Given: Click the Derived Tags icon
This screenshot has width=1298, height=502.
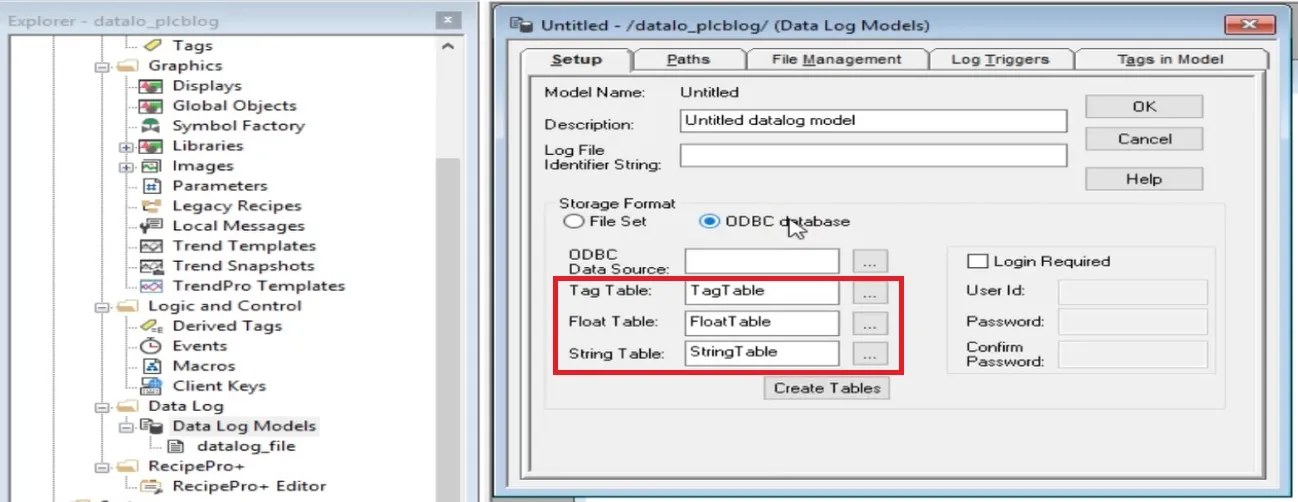Looking at the screenshot, I should click(x=152, y=326).
